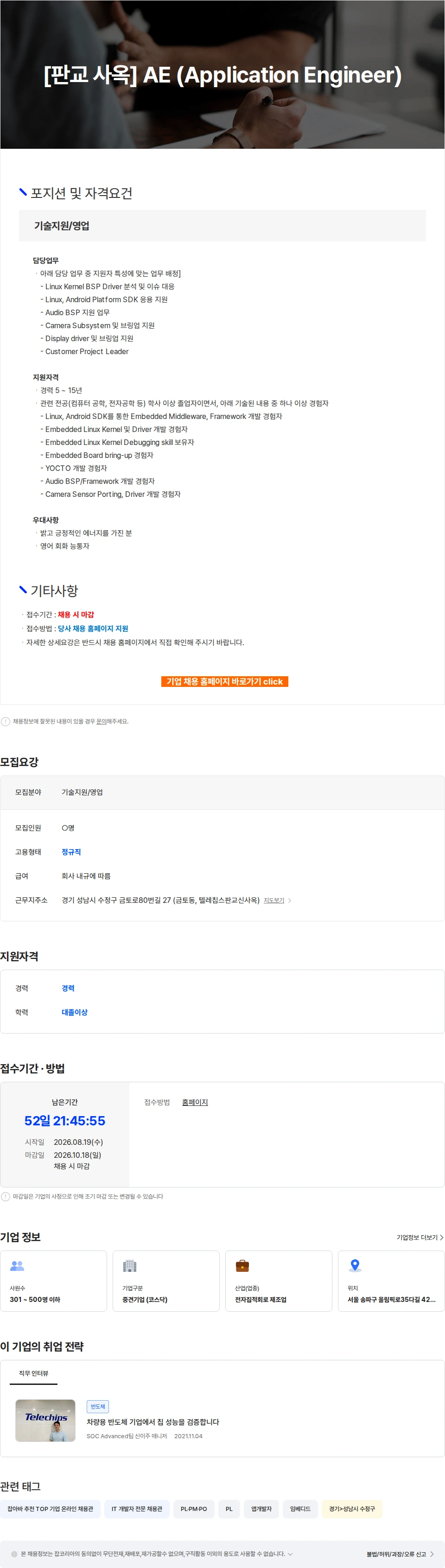445x1568 pixels.
Task: Select the blue 정규직 employment type link
Action: [x=71, y=851]
